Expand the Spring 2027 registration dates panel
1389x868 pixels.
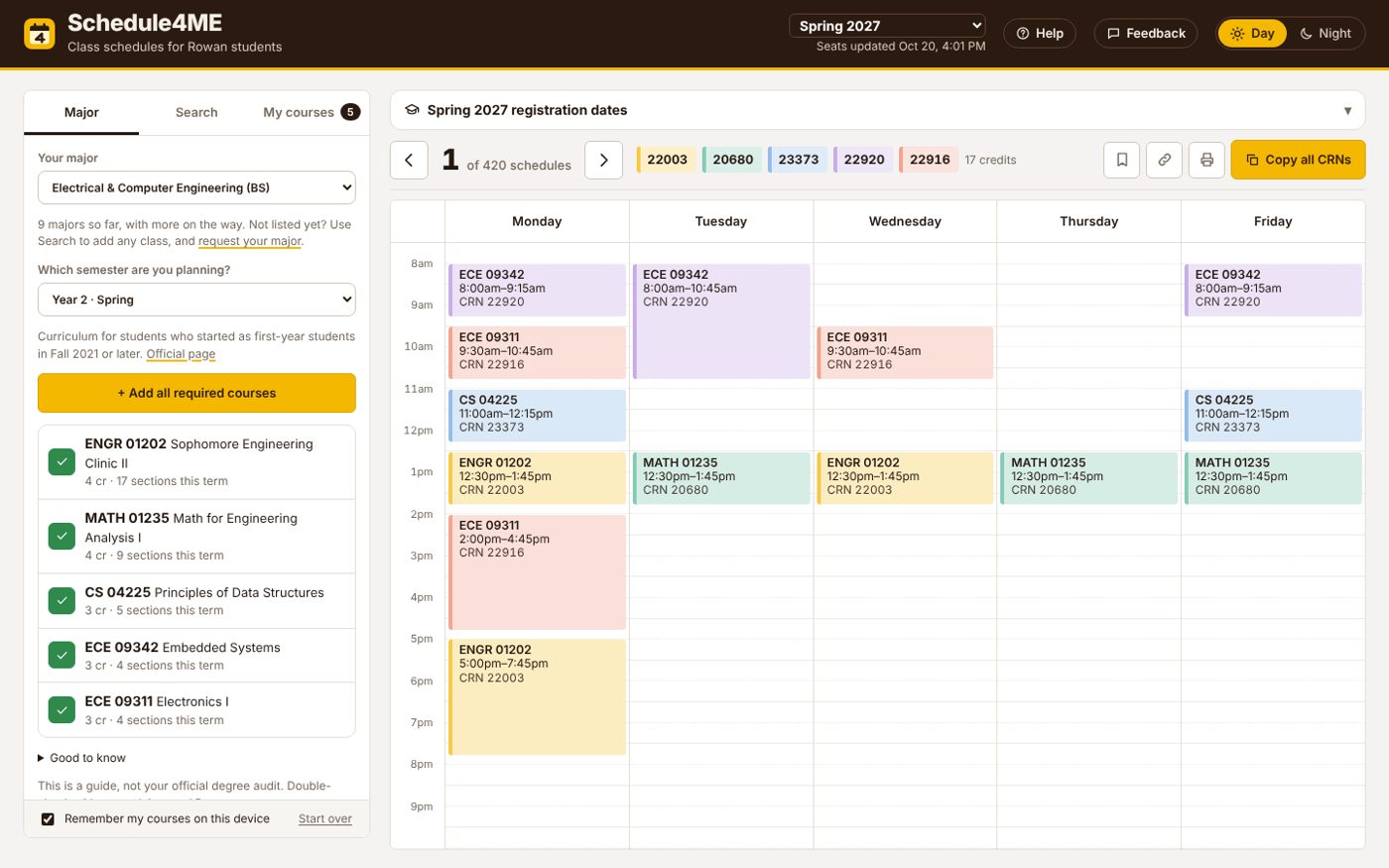click(x=877, y=110)
